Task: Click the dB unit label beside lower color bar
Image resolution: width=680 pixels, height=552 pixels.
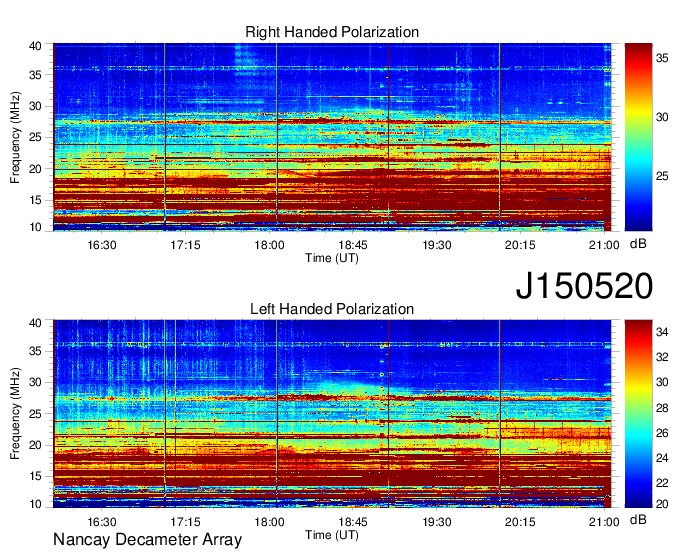Action: 638,519
